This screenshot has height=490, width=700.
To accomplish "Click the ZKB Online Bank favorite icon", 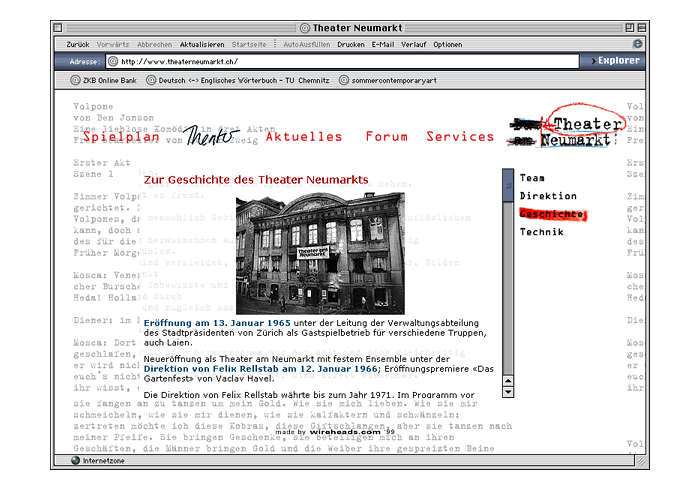I will coord(75,80).
